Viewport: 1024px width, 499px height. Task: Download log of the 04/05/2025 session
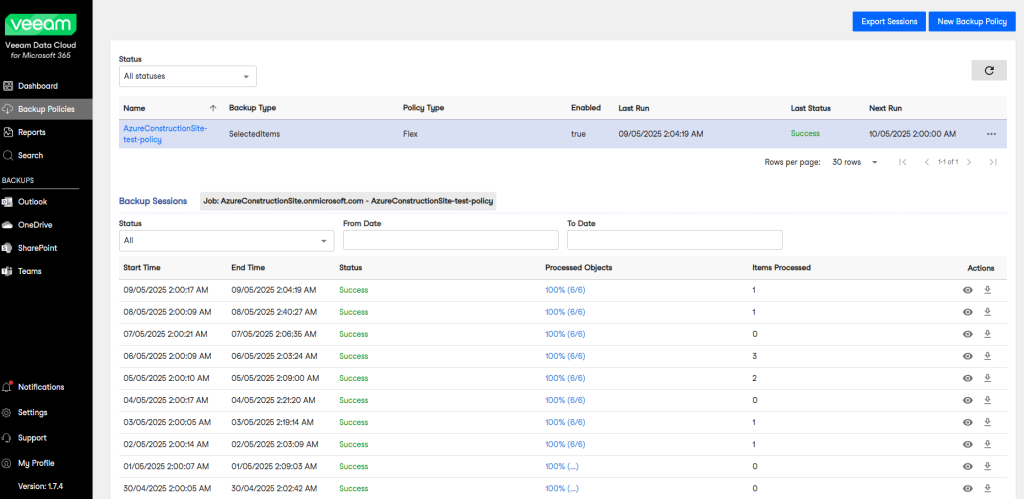point(987,400)
